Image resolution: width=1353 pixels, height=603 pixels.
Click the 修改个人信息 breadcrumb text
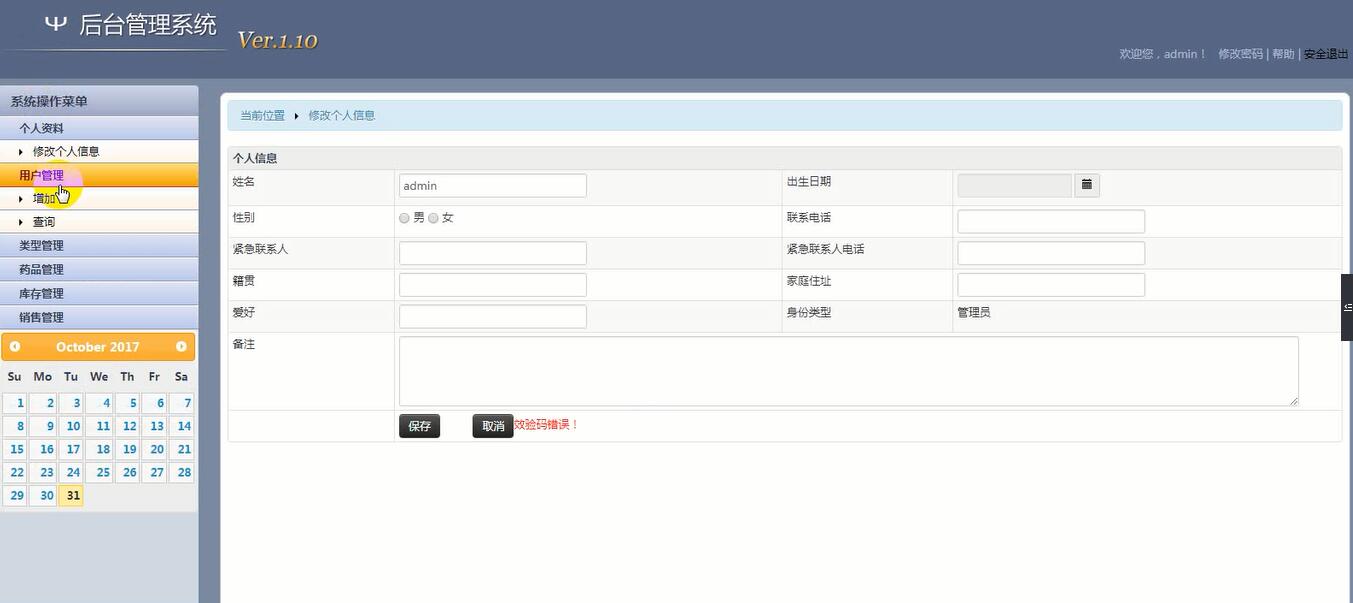(342, 116)
